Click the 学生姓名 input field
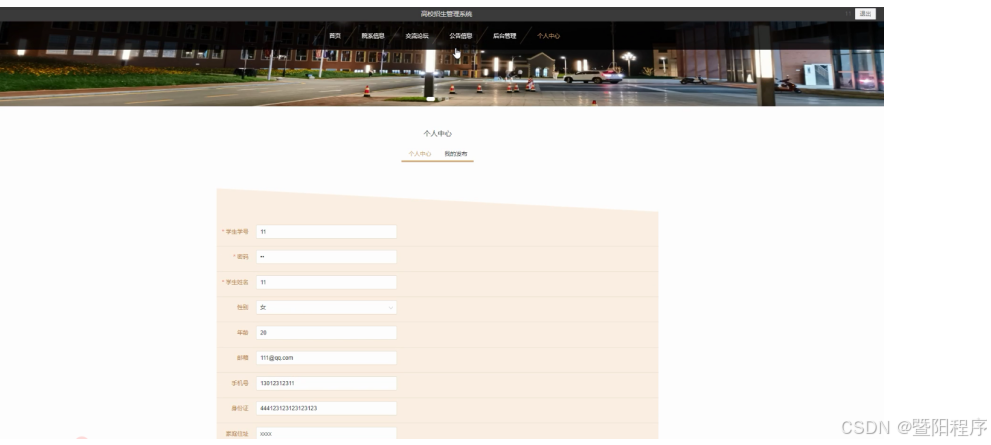 click(326, 282)
